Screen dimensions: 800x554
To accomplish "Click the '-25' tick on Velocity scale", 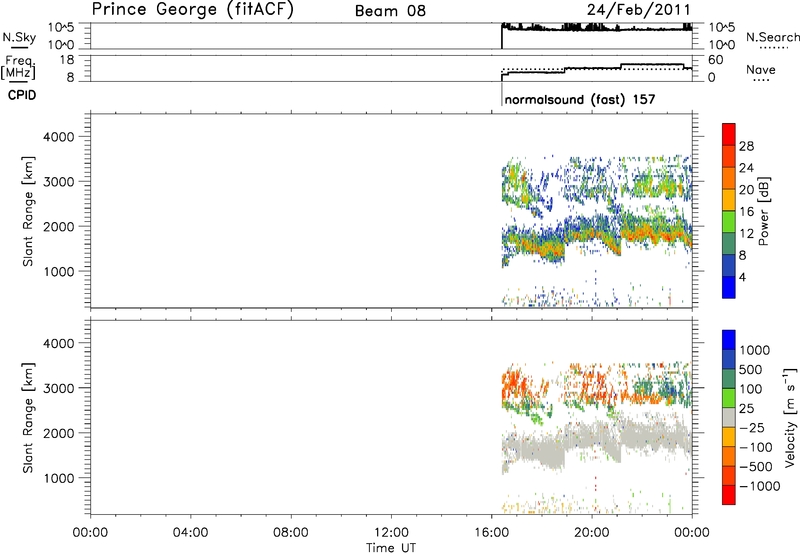I will coord(753,428).
